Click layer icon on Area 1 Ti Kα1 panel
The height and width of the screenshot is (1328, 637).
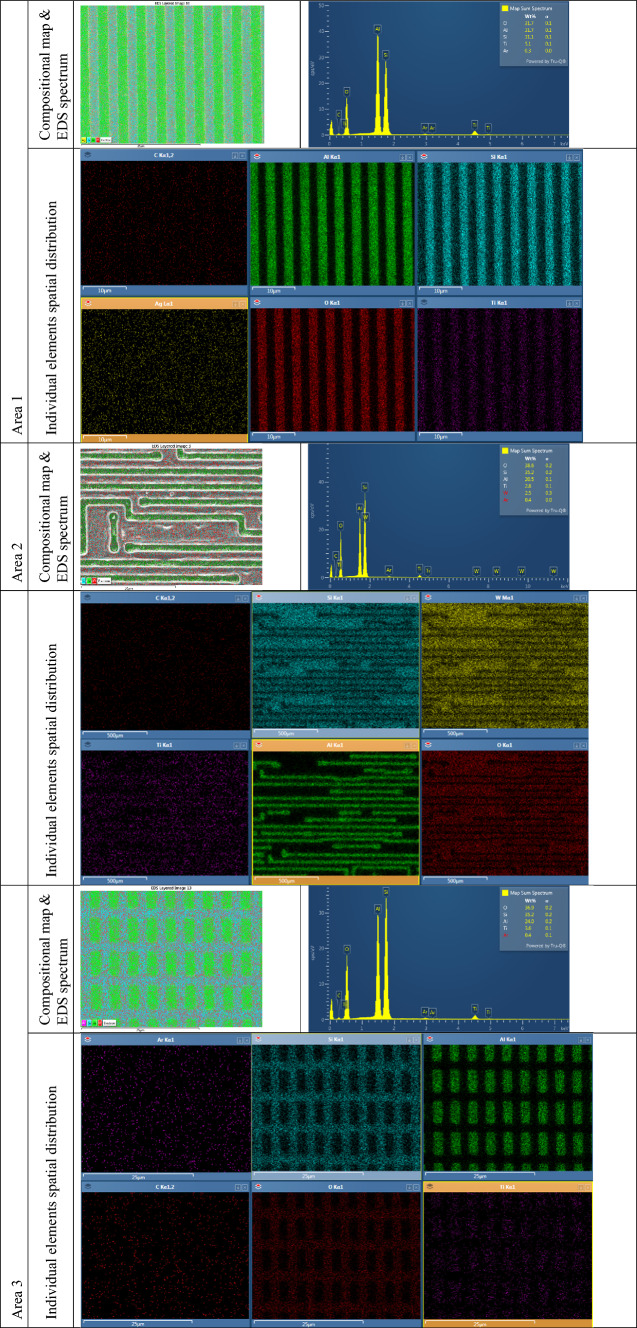point(423,303)
